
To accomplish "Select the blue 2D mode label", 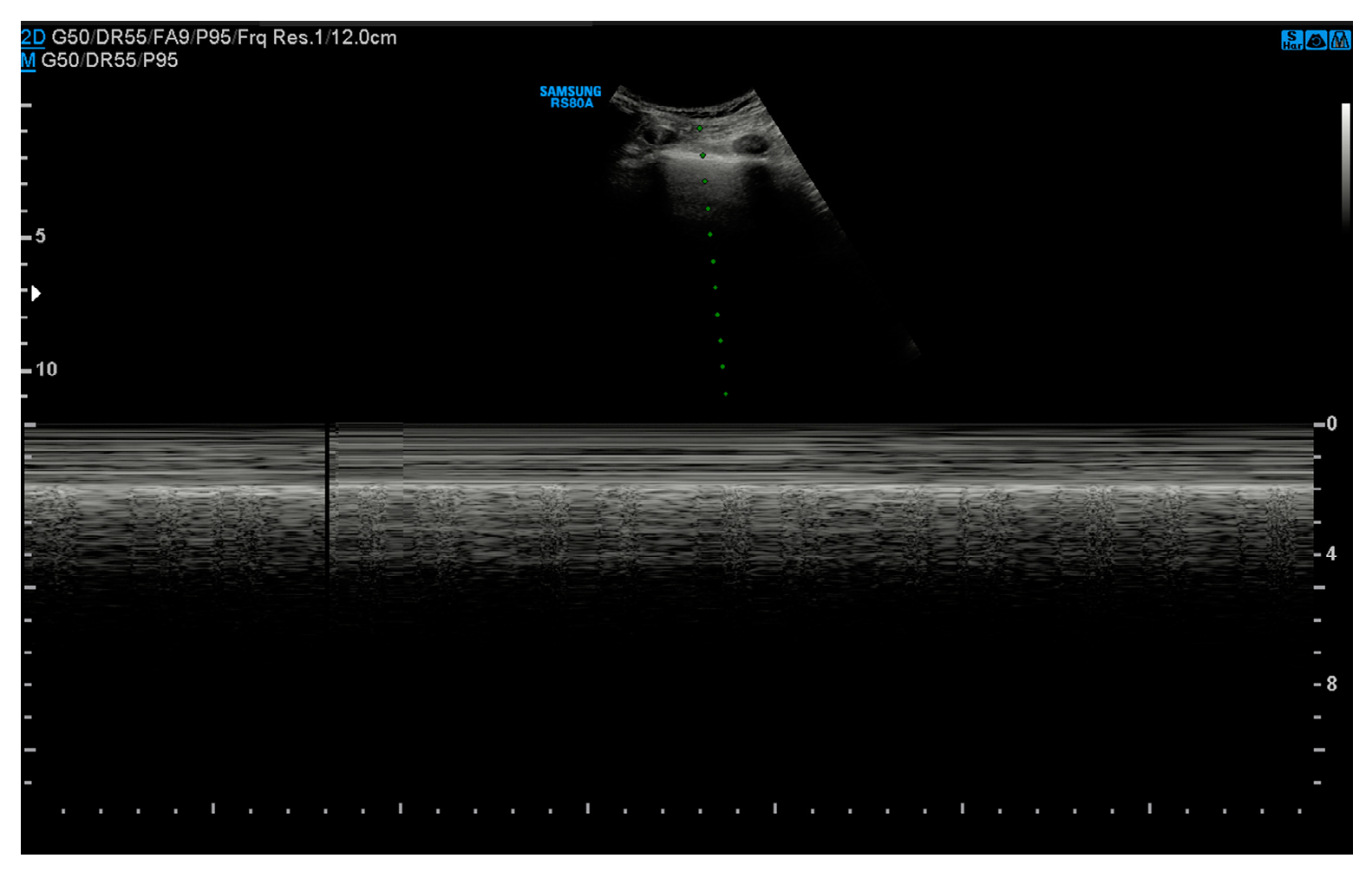I will click(32, 37).
